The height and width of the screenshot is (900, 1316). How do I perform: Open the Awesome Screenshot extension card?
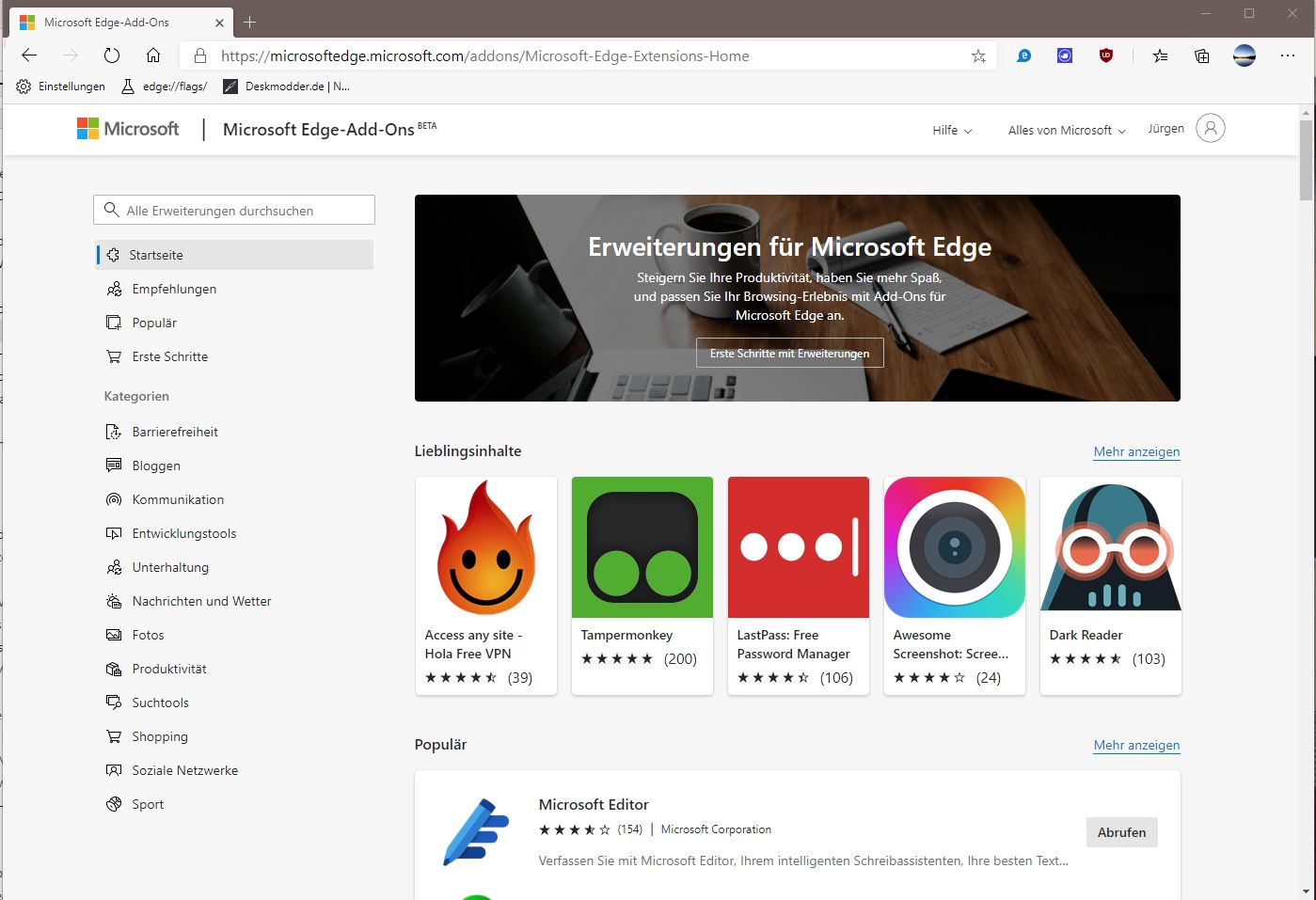(955, 586)
